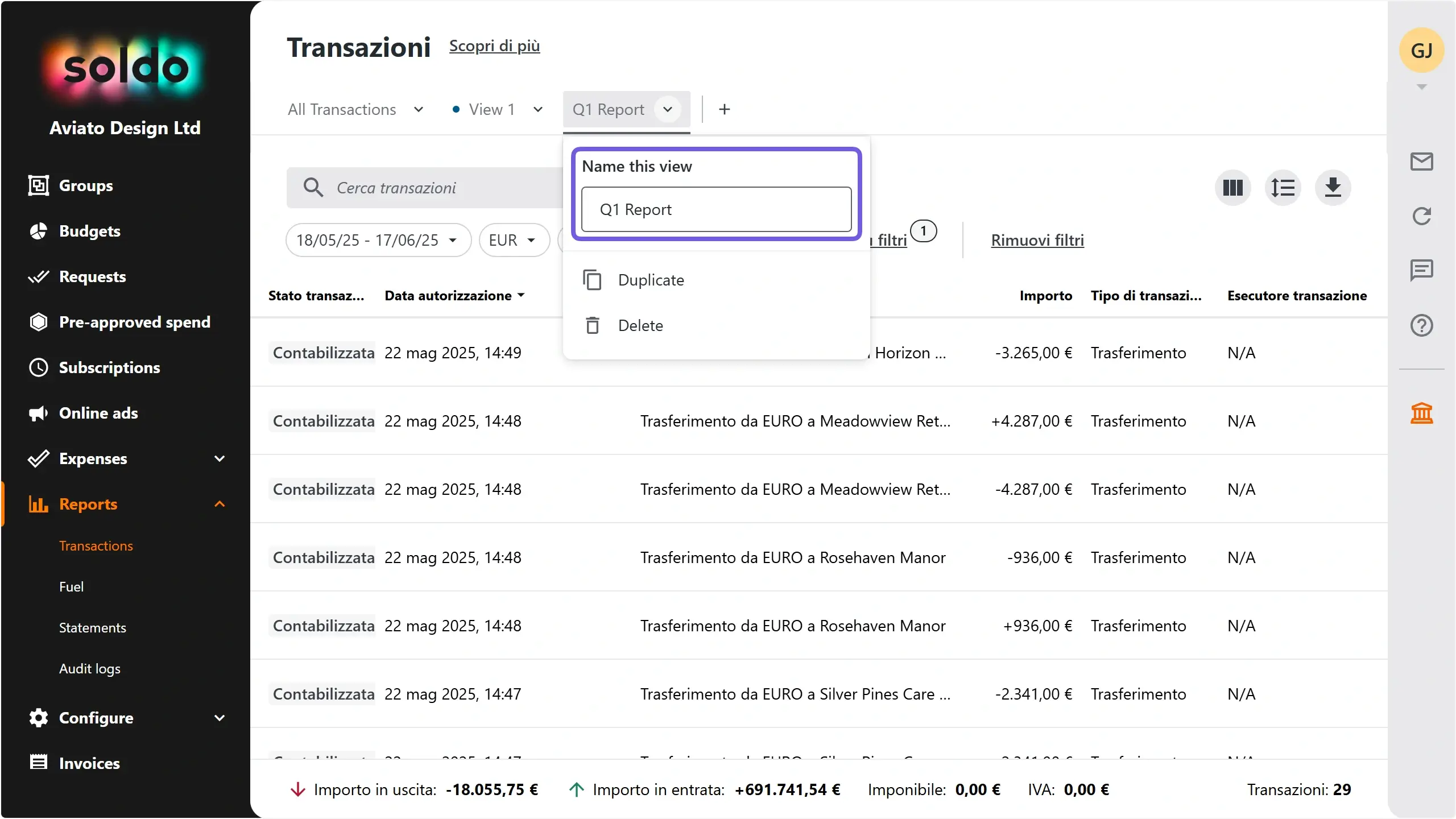Click the Stato transaz... column header
This screenshot has height=819, width=1456.
(316, 295)
